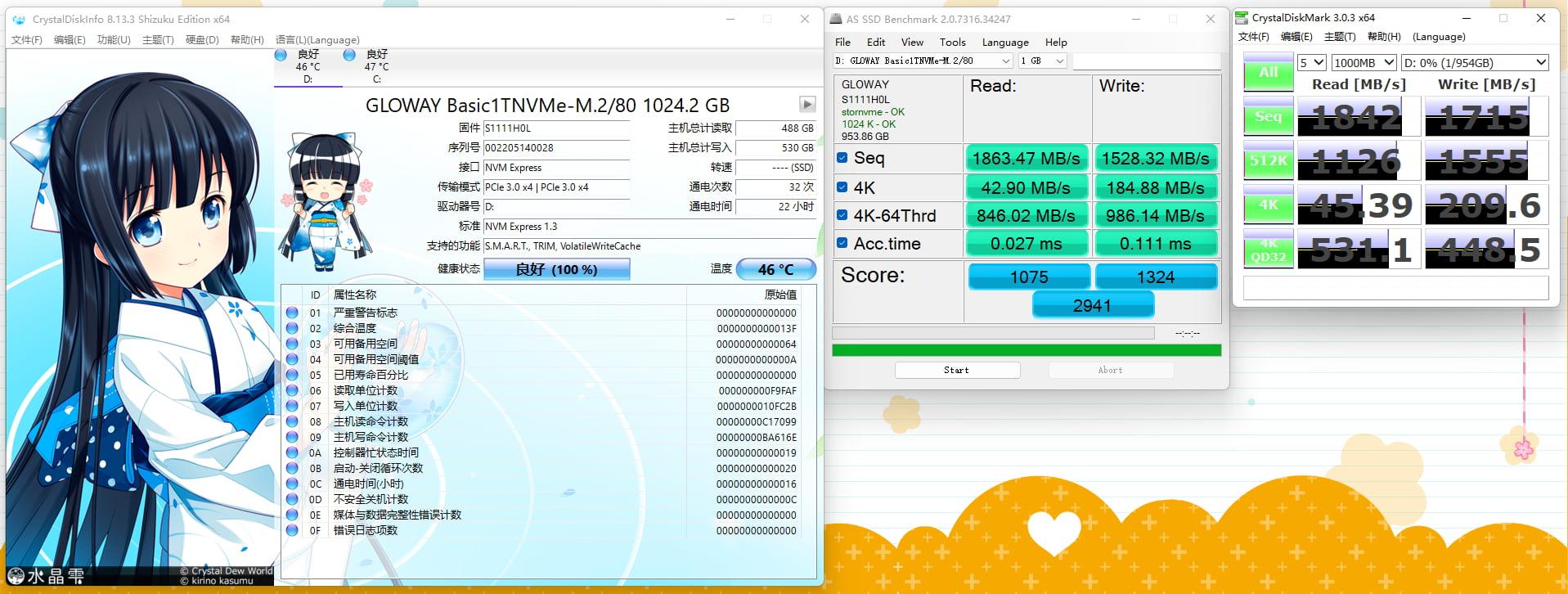Viewport: 1568px width, 594px height.
Task: Click the 属性名称 column header
Action: click(x=355, y=295)
